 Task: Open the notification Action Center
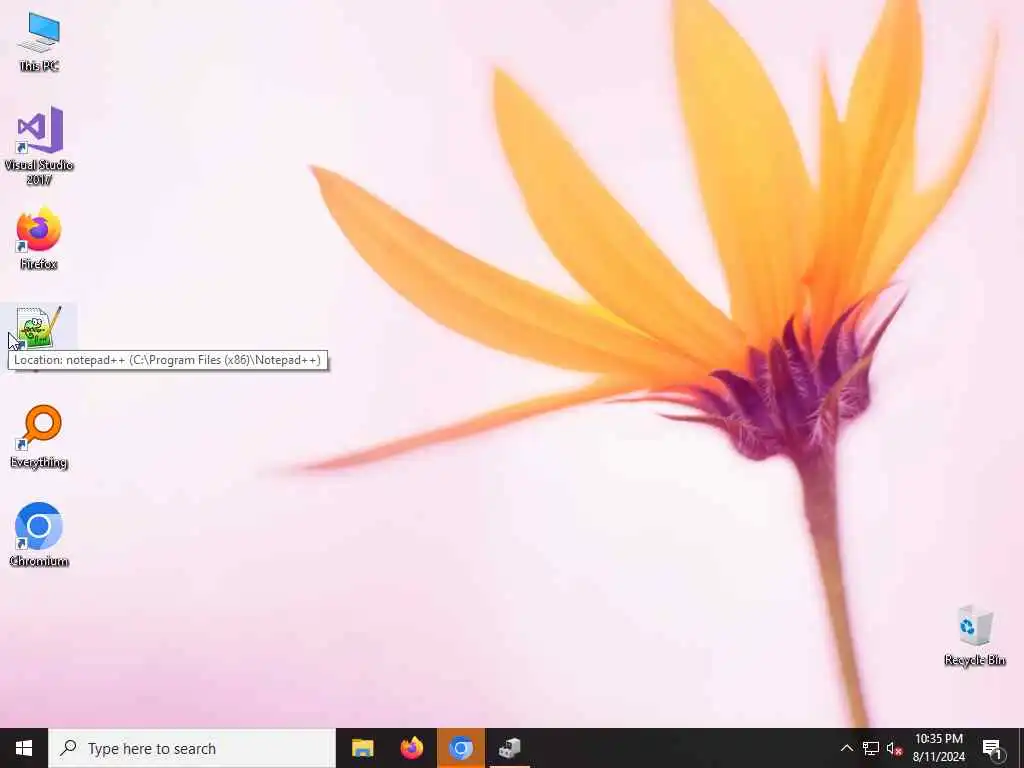(x=993, y=748)
